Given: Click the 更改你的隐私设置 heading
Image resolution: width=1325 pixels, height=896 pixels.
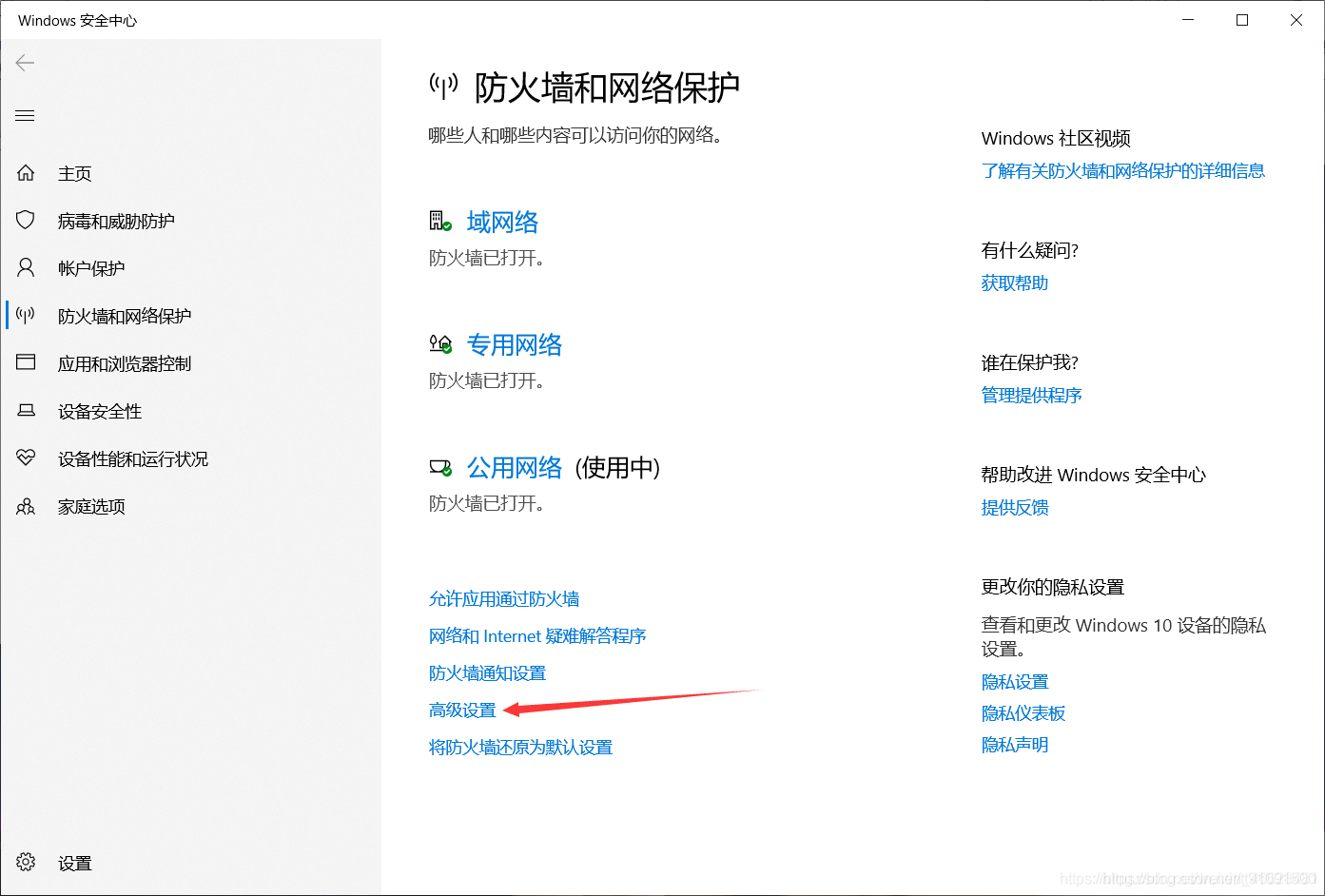Looking at the screenshot, I should pyautogui.click(x=1053, y=588).
